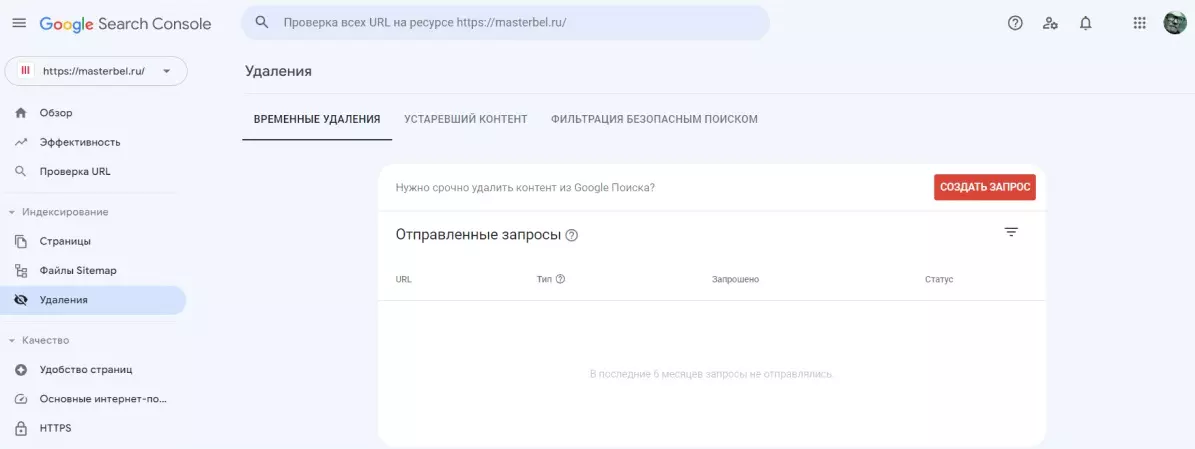Show notifications bell
Image resolution: width=1195 pixels, height=449 pixels.
(x=1086, y=23)
